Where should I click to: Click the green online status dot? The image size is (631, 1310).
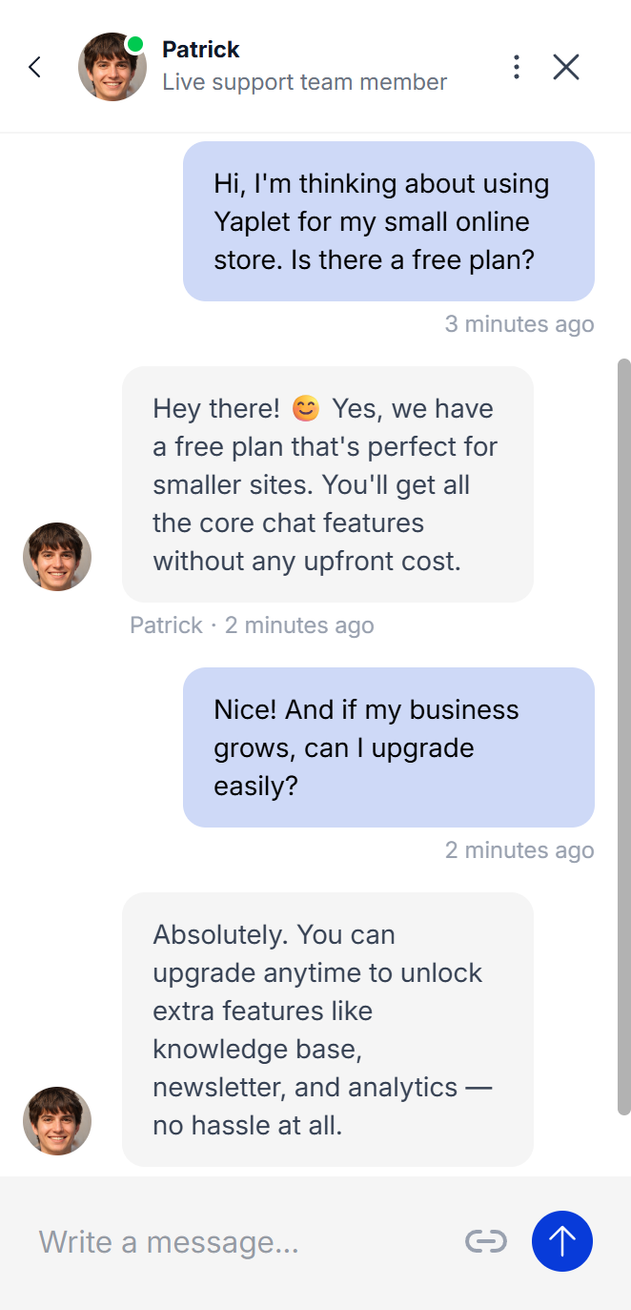pos(135,44)
